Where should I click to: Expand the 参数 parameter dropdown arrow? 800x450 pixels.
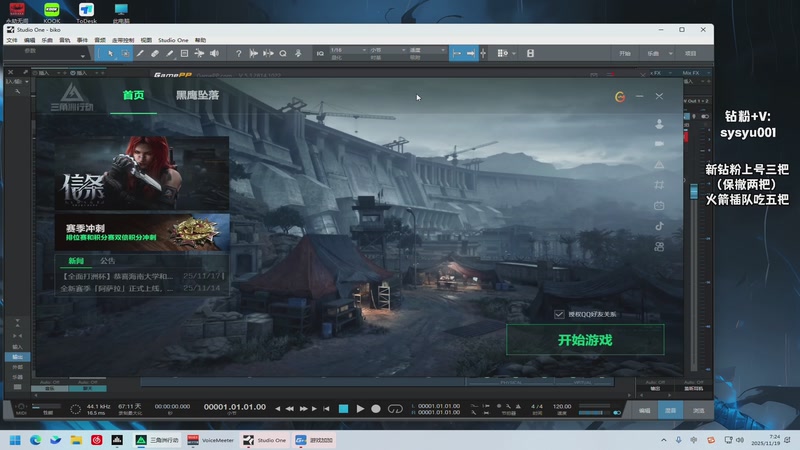click(83, 56)
